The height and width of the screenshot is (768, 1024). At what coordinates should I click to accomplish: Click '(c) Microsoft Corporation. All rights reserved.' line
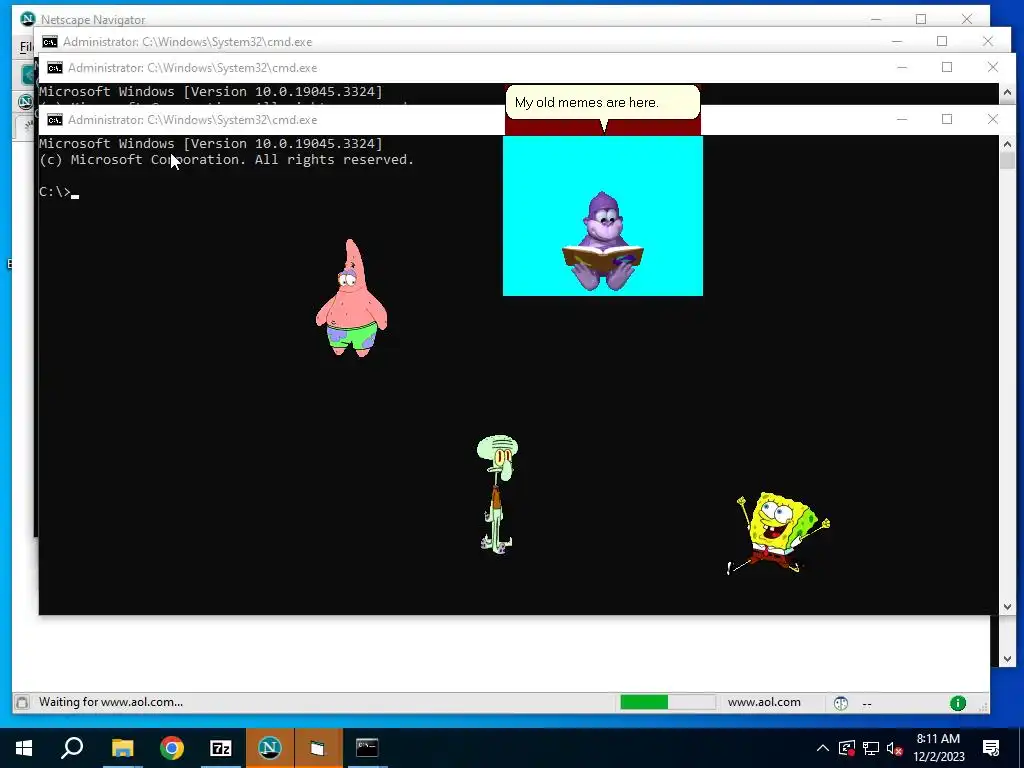227,160
